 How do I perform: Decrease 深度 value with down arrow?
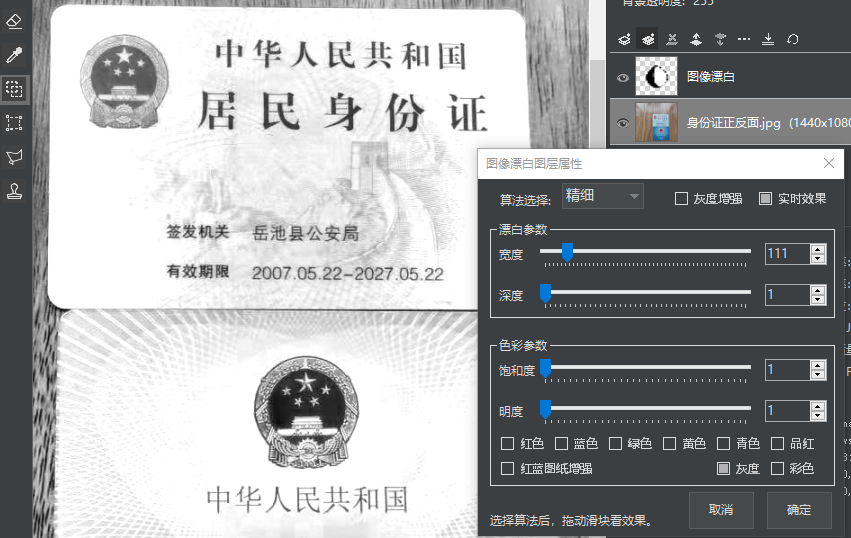pyautogui.click(x=818, y=300)
